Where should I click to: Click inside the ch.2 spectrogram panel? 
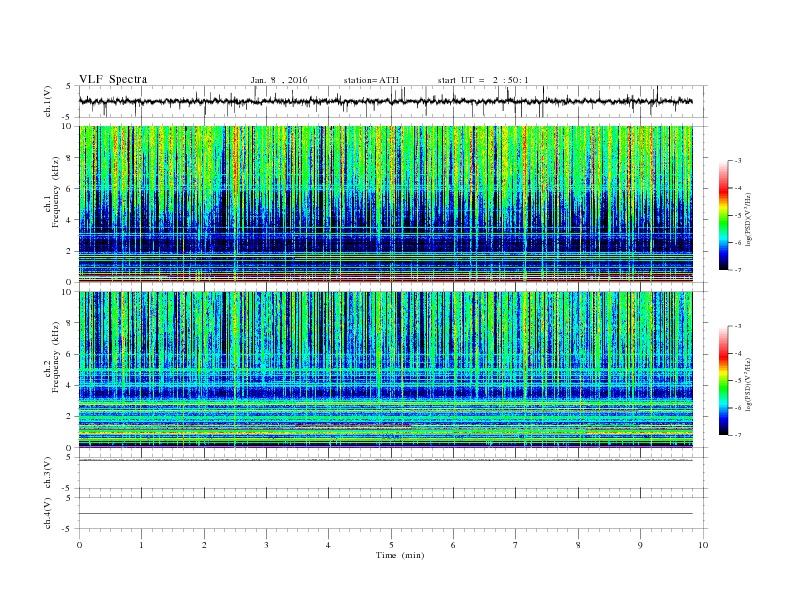[385, 369]
